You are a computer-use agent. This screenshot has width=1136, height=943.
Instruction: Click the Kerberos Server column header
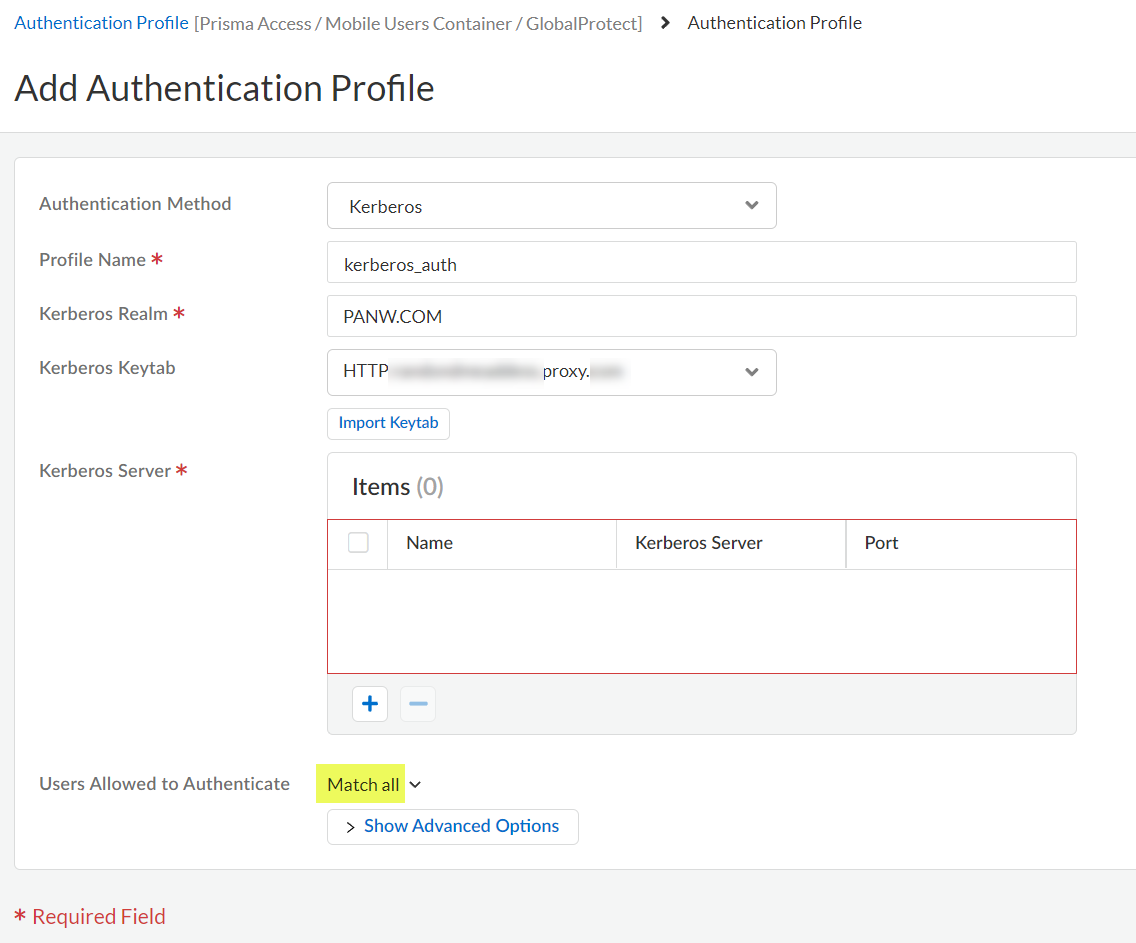pos(699,543)
